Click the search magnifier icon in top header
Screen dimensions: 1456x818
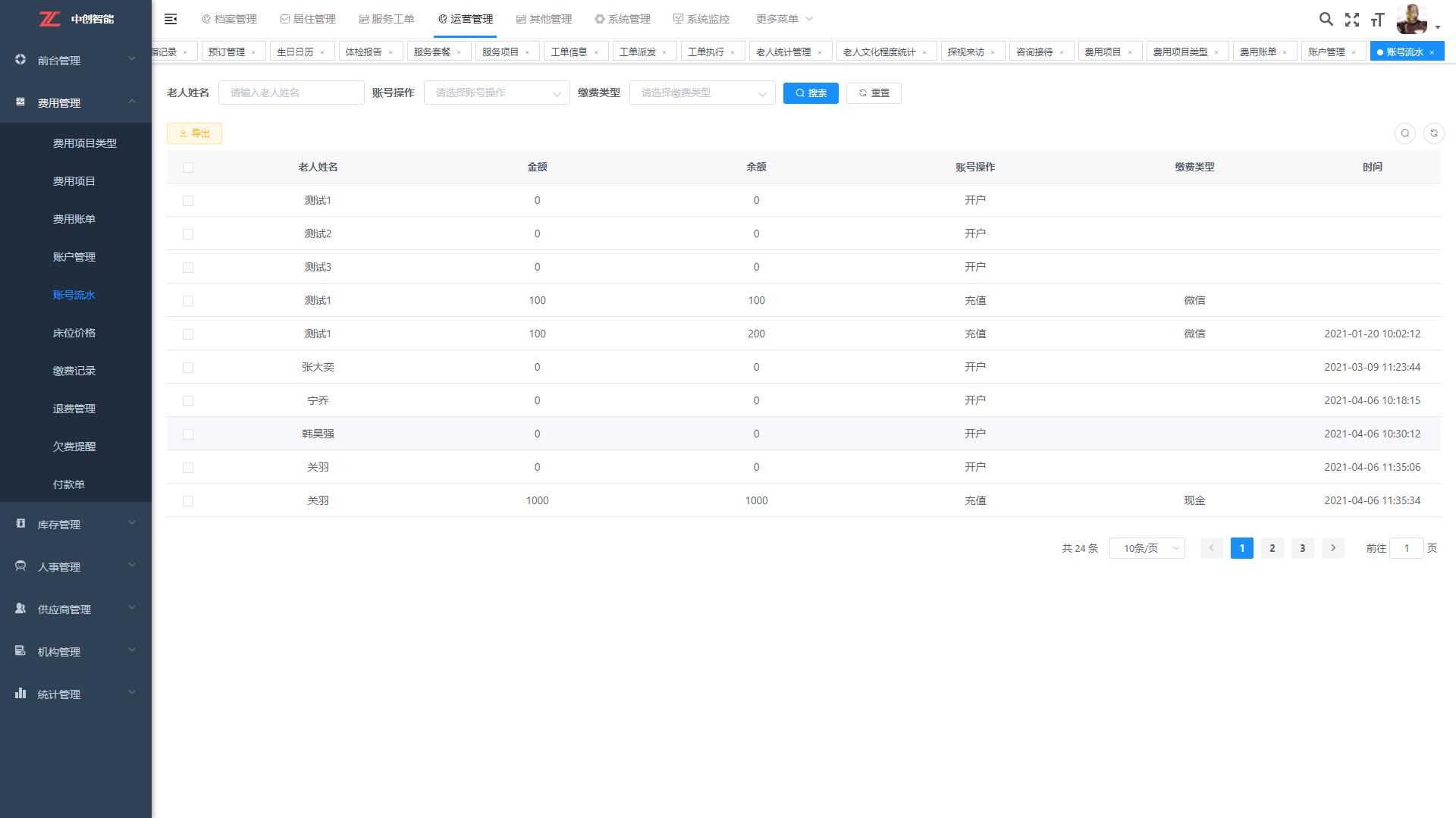tap(1326, 19)
